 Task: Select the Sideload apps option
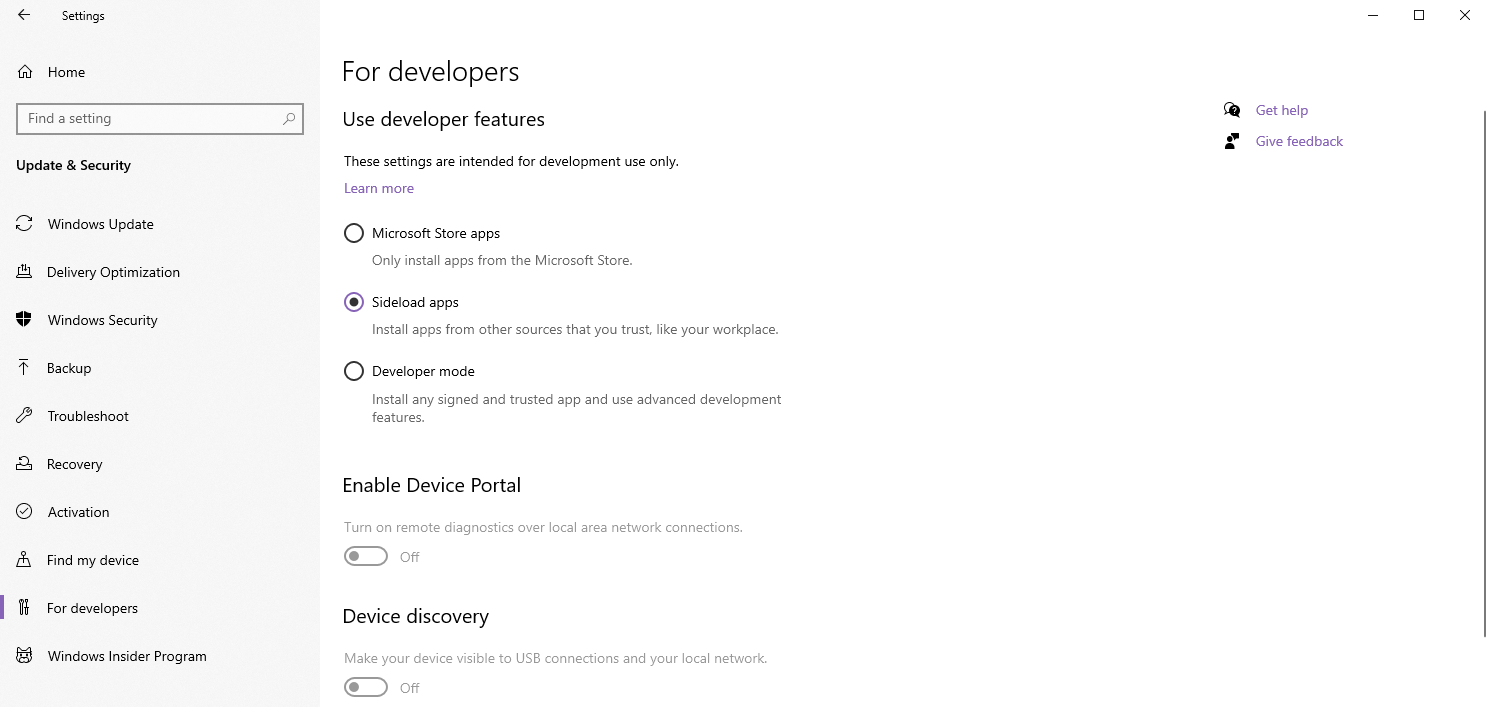pyautogui.click(x=353, y=302)
